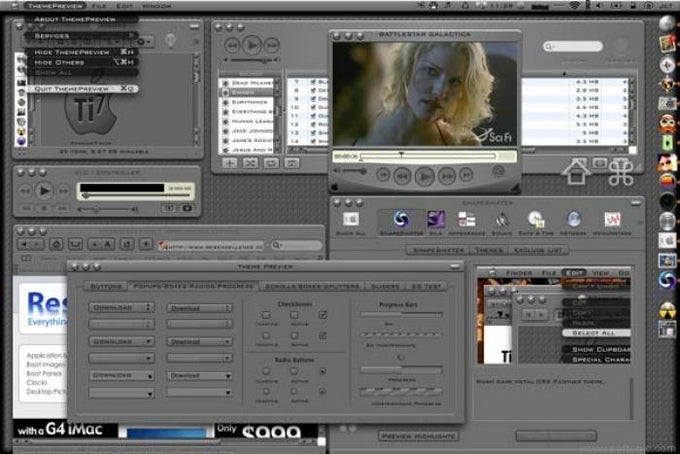Click the ShapeShifter swirl icon in the Dock
The height and width of the screenshot is (454, 680).
(667, 281)
